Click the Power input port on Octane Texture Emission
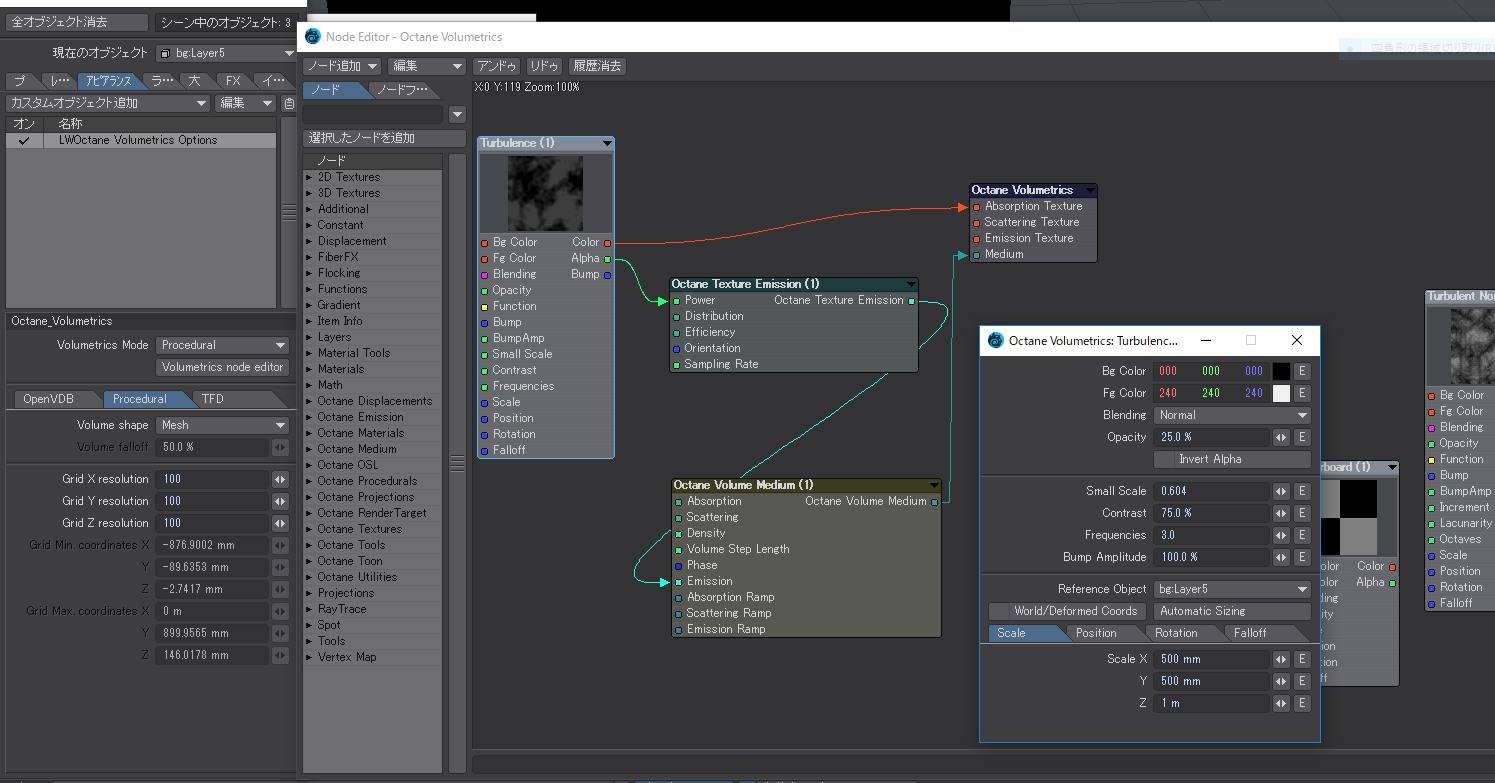This screenshot has width=1495, height=783. point(677,300)
